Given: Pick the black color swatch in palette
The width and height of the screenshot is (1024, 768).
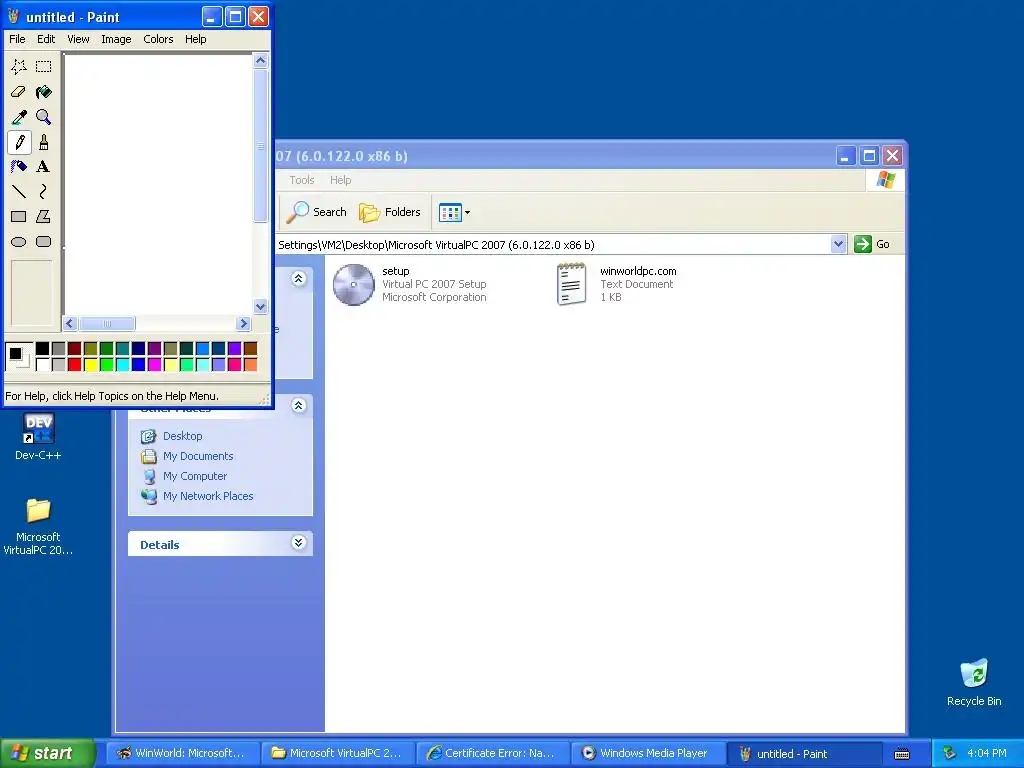Looking at the screenshot, I should point(42,348).
